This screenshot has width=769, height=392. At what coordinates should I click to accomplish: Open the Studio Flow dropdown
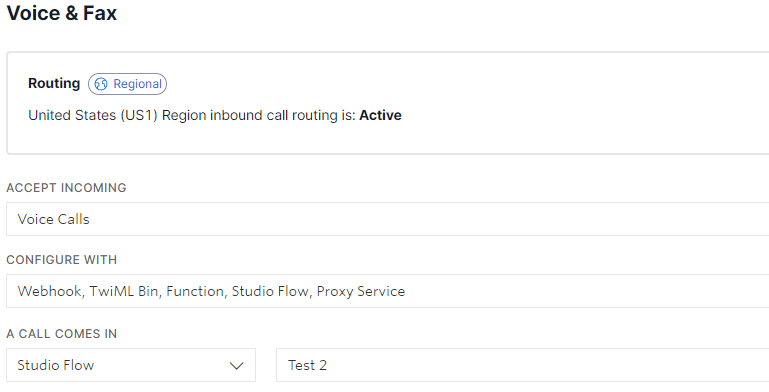(131, 365)
